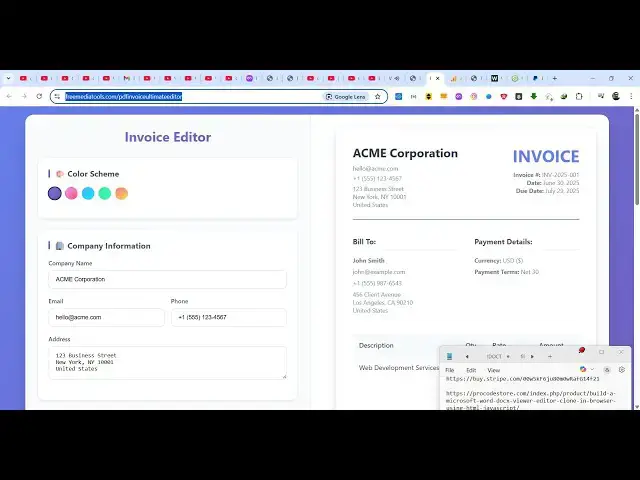Click the blue square extension icon
Screen dimensions: 640x480
(398, 97)
